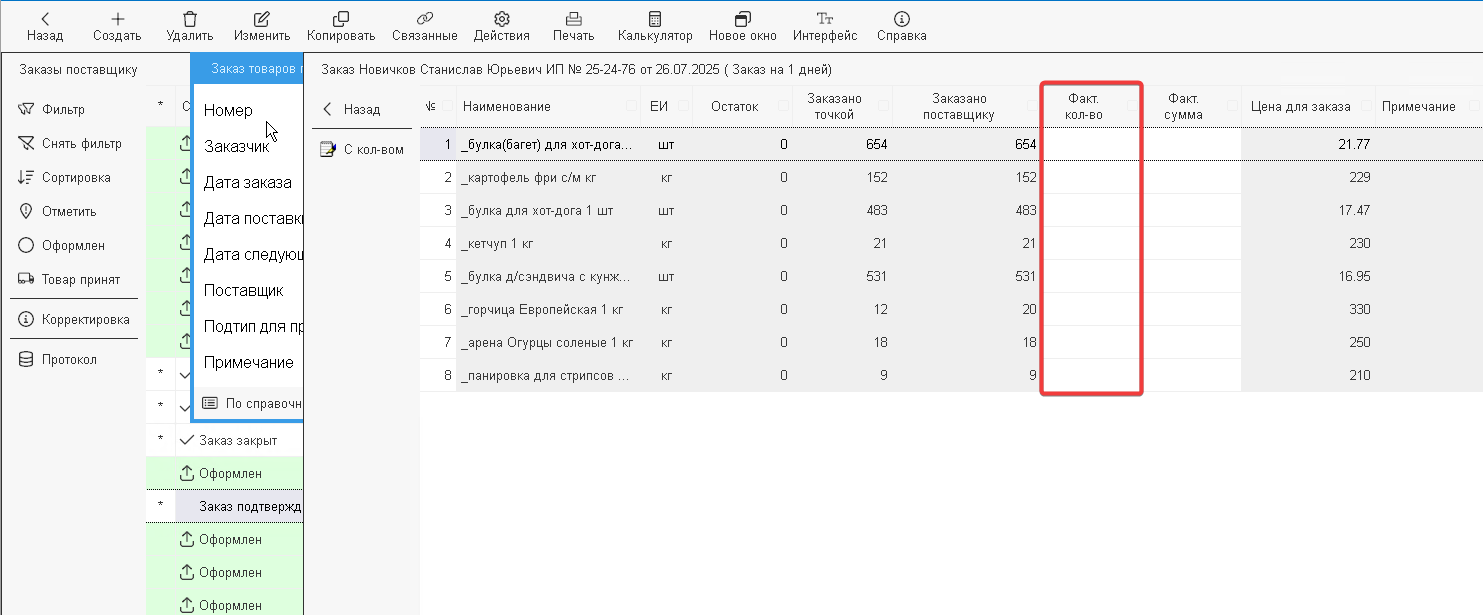Viewport: 1483px width, 615px height.
Task: Toggle checkbox in Наименование column header
Action: pos(631,106)
